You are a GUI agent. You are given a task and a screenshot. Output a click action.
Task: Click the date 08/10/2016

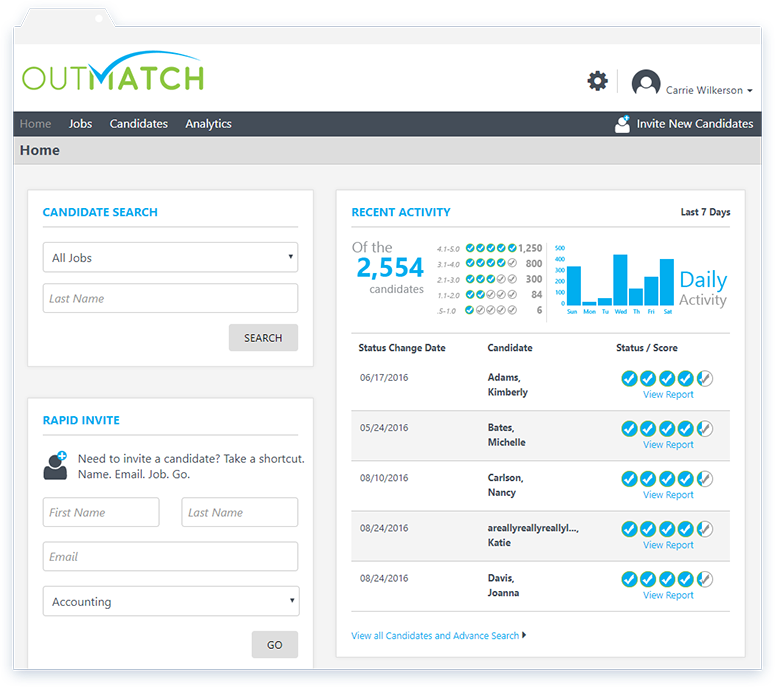coord(384,478)
